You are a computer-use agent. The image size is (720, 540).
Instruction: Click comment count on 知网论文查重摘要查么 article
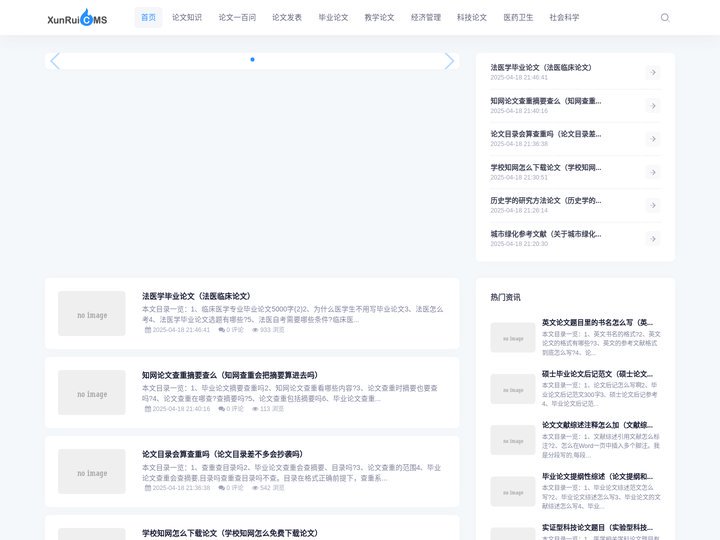(x=231, y=409)
